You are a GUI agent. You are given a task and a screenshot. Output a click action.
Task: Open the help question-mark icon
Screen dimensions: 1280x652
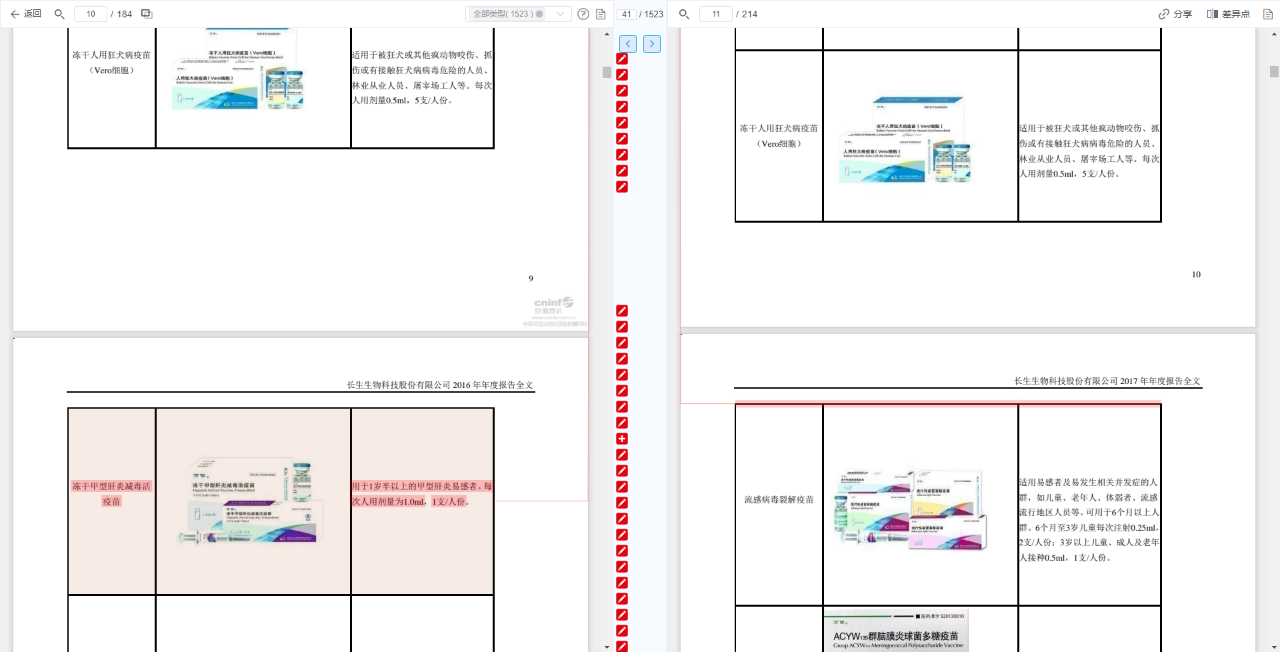583,14
